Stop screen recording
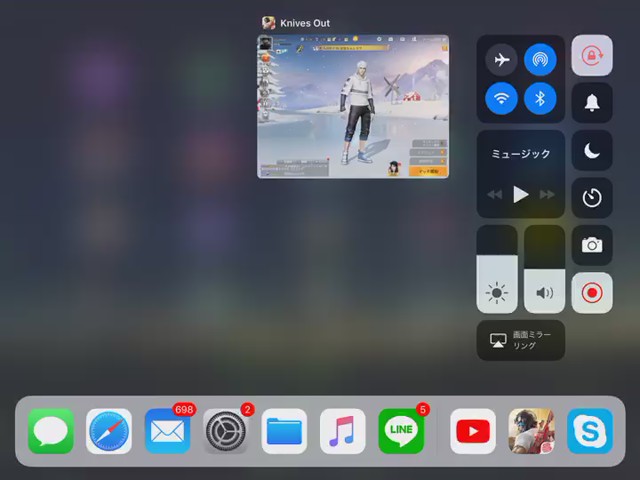Screen dimensions: 640x480 click(592, 293)
